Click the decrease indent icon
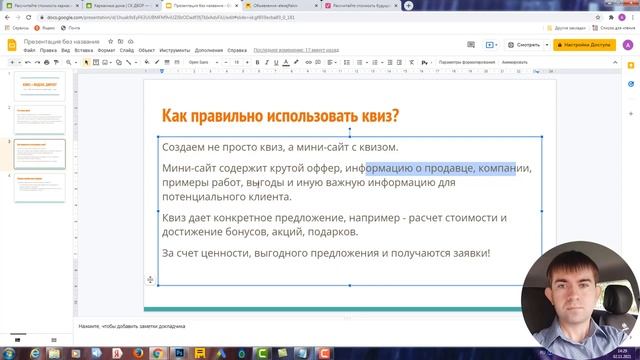The width and height of the screenshot is (640, 360). [390, 62]
